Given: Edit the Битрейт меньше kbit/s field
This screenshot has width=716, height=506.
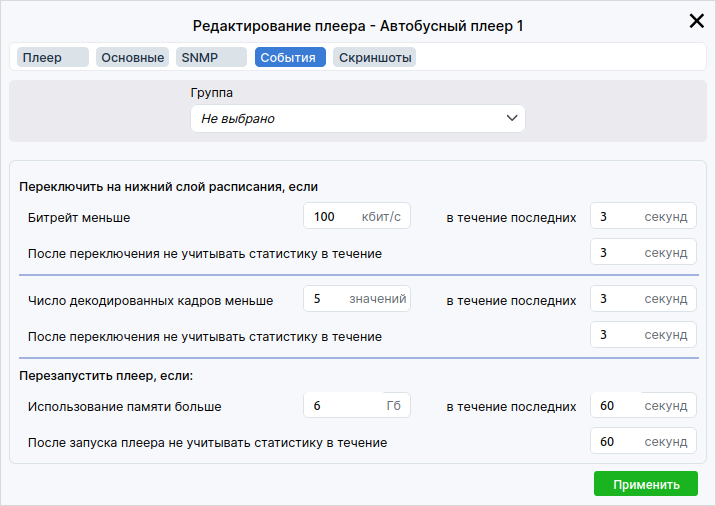Looking at the screenshot, I should (357, 216).
